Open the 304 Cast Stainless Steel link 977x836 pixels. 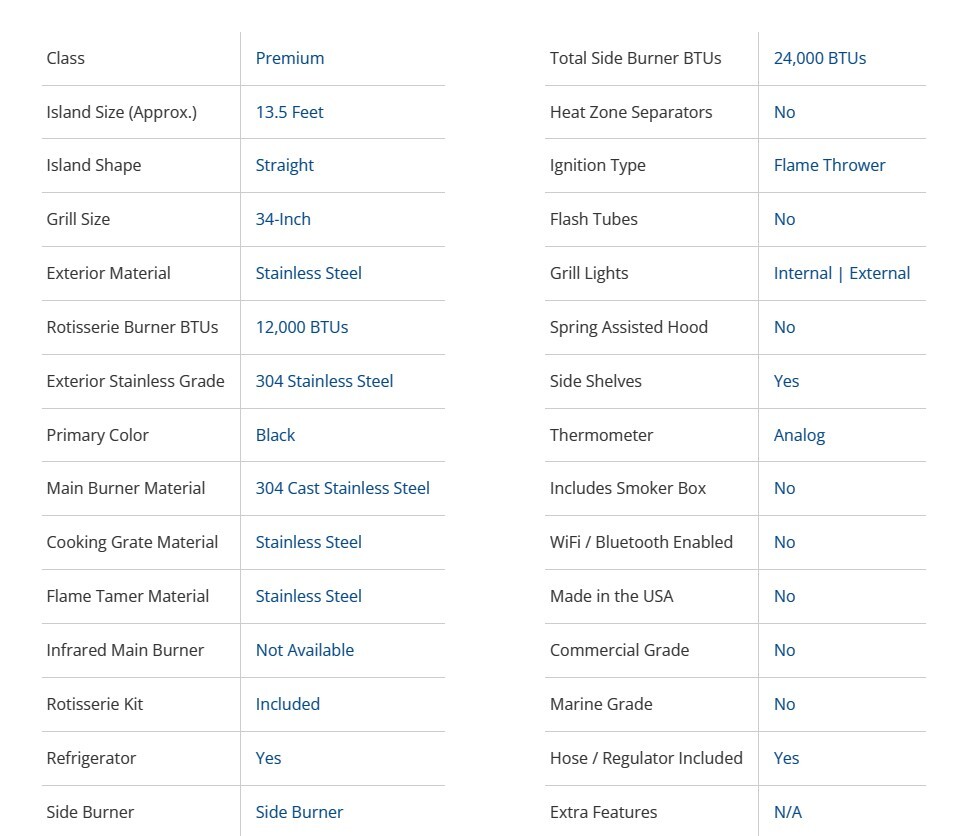tap(342, 488)
